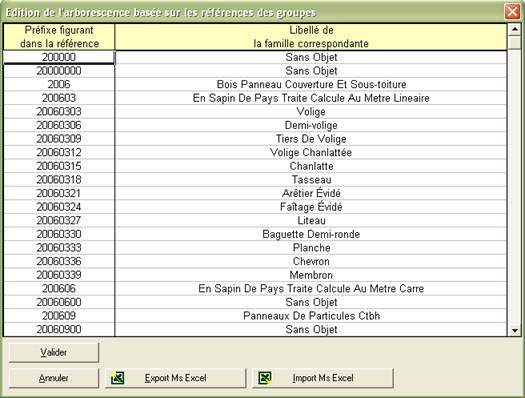Click the 'Tiers De Volige' label cell
This screenshot has height=398, width=525.
coord(311,139)
